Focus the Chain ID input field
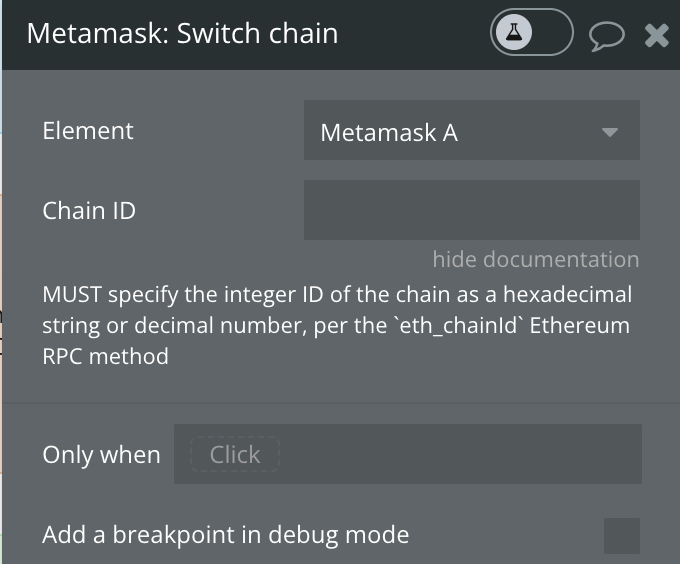680x564 pixels. (x=472, y=210)
